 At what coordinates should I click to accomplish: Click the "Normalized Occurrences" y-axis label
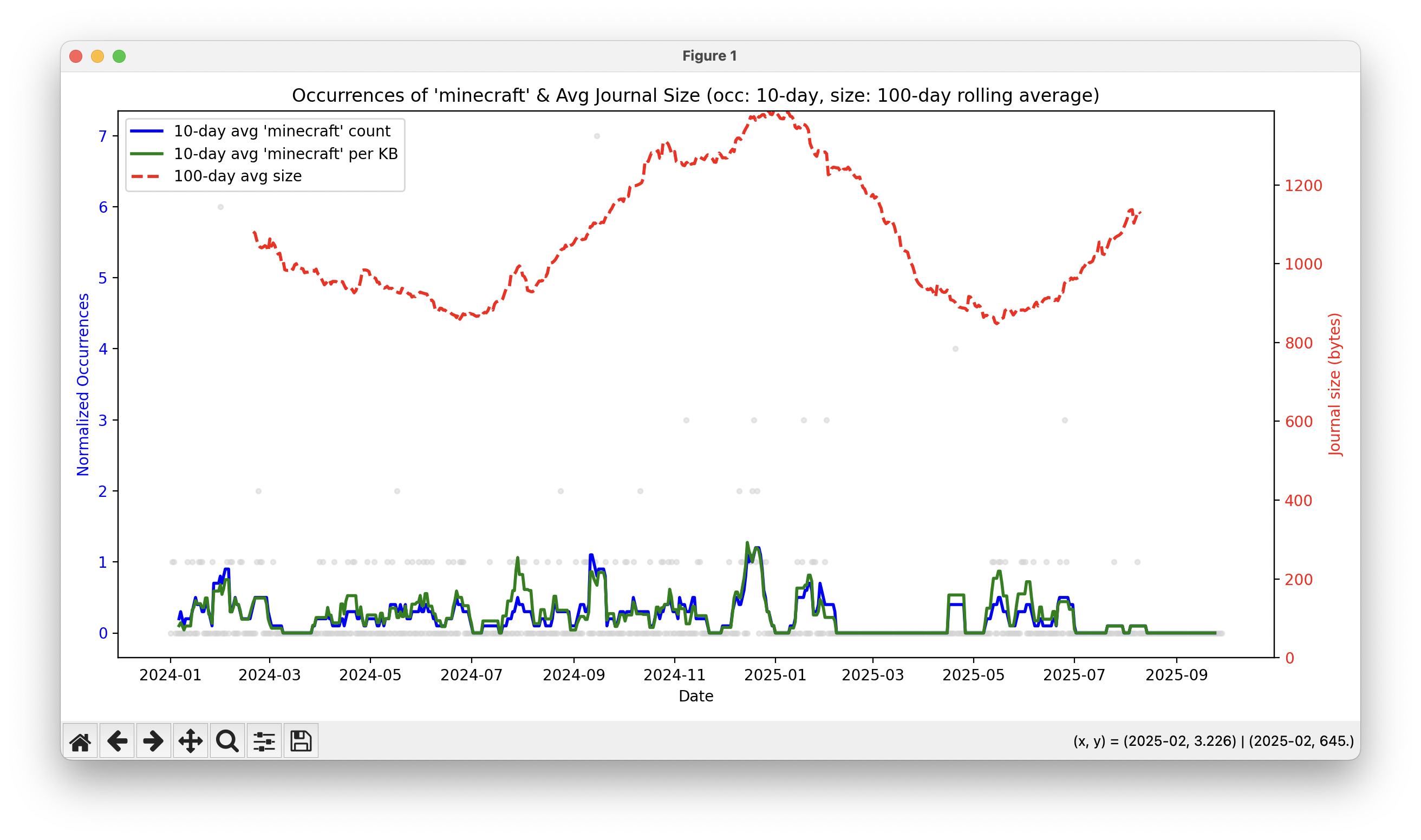tap(83, 384)
